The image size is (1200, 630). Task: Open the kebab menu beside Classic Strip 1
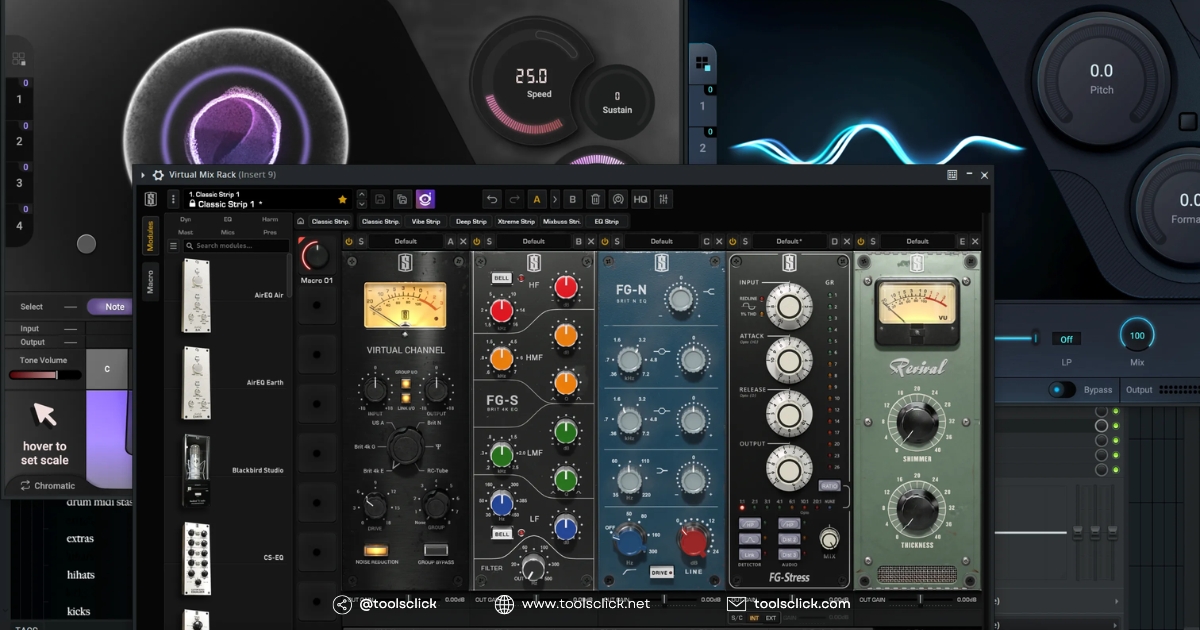click(x=173, y=199)
